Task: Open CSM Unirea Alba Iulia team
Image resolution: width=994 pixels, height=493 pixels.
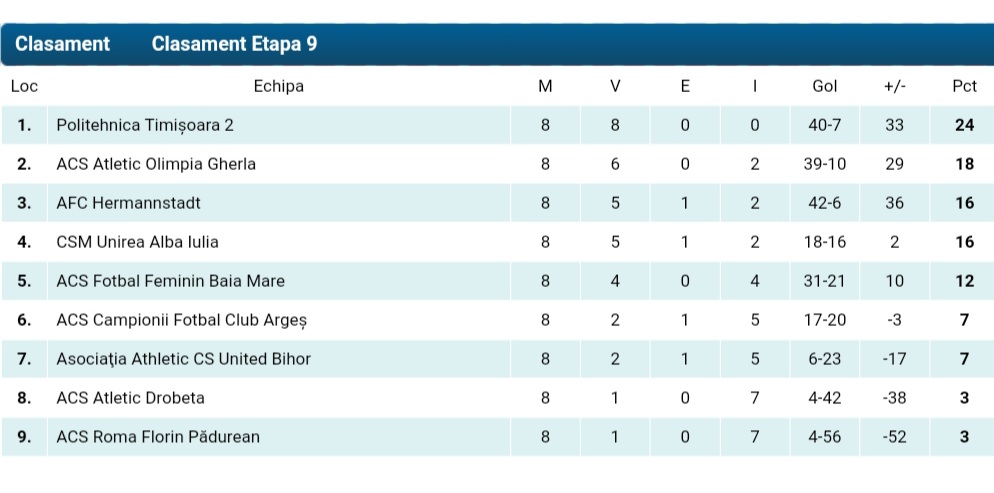Action: pos(137,242)
